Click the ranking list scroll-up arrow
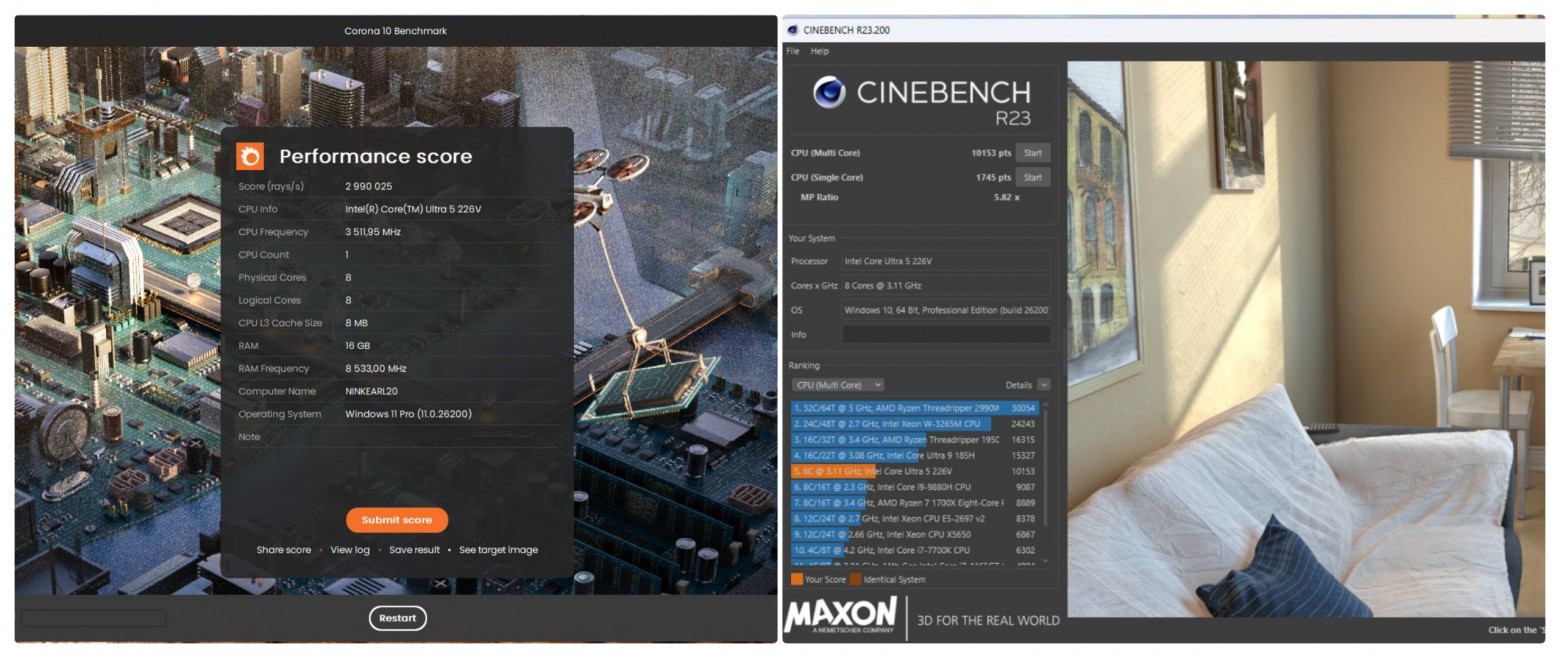The image size is (1560, 658). pyautogui.click(x=1046, y=406)
